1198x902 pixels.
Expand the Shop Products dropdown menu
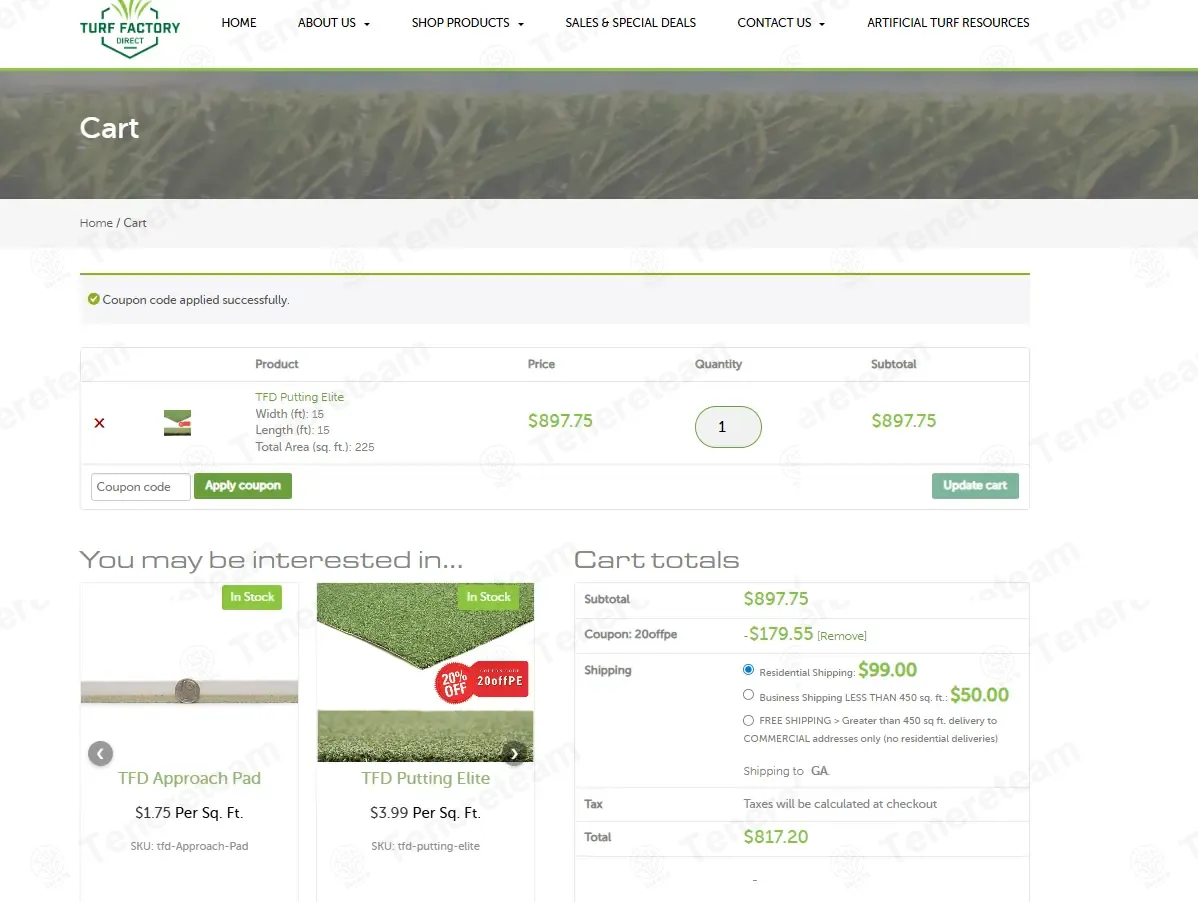468,23
